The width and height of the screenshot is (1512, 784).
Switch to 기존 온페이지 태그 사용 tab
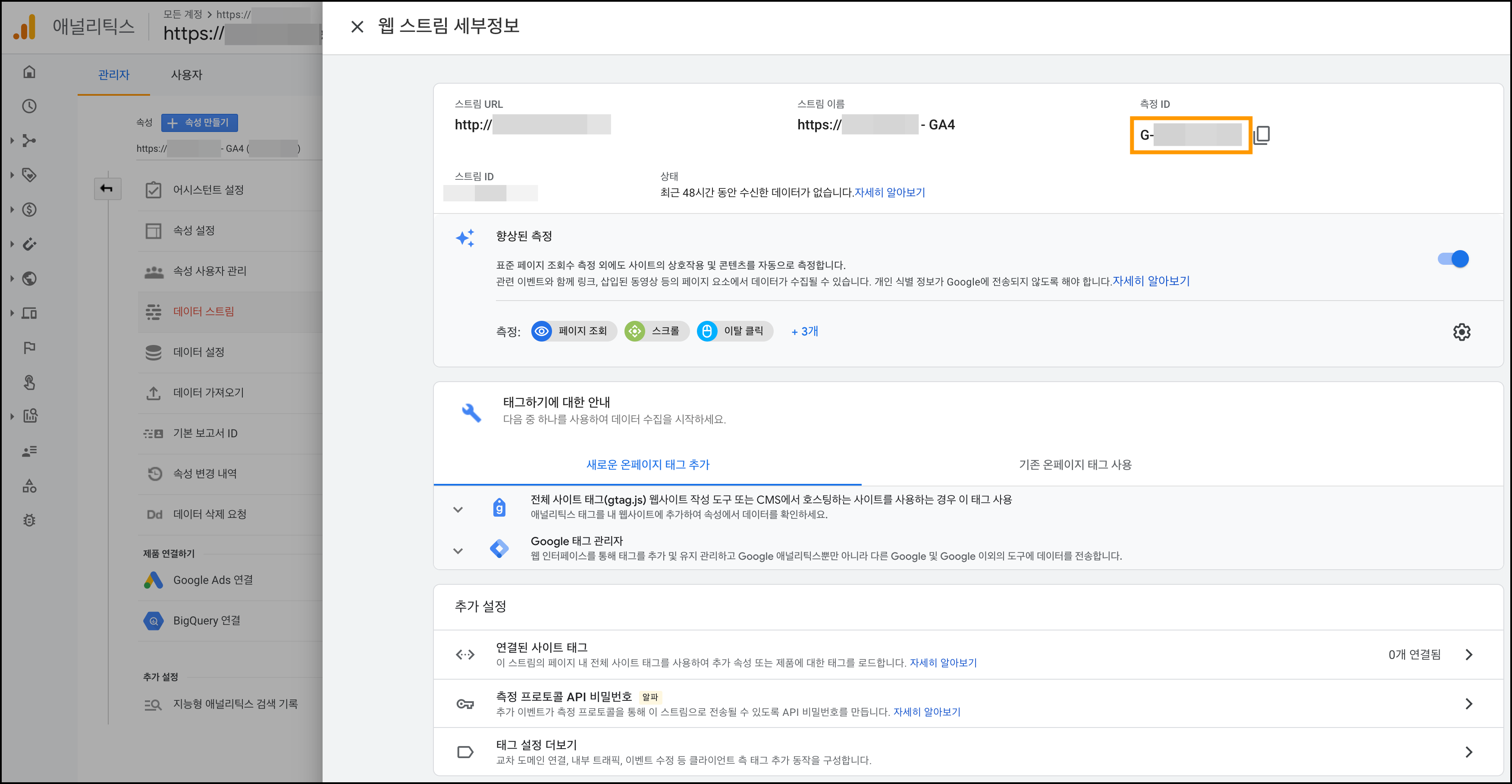pyautogui.click(x=1075, y=465)
